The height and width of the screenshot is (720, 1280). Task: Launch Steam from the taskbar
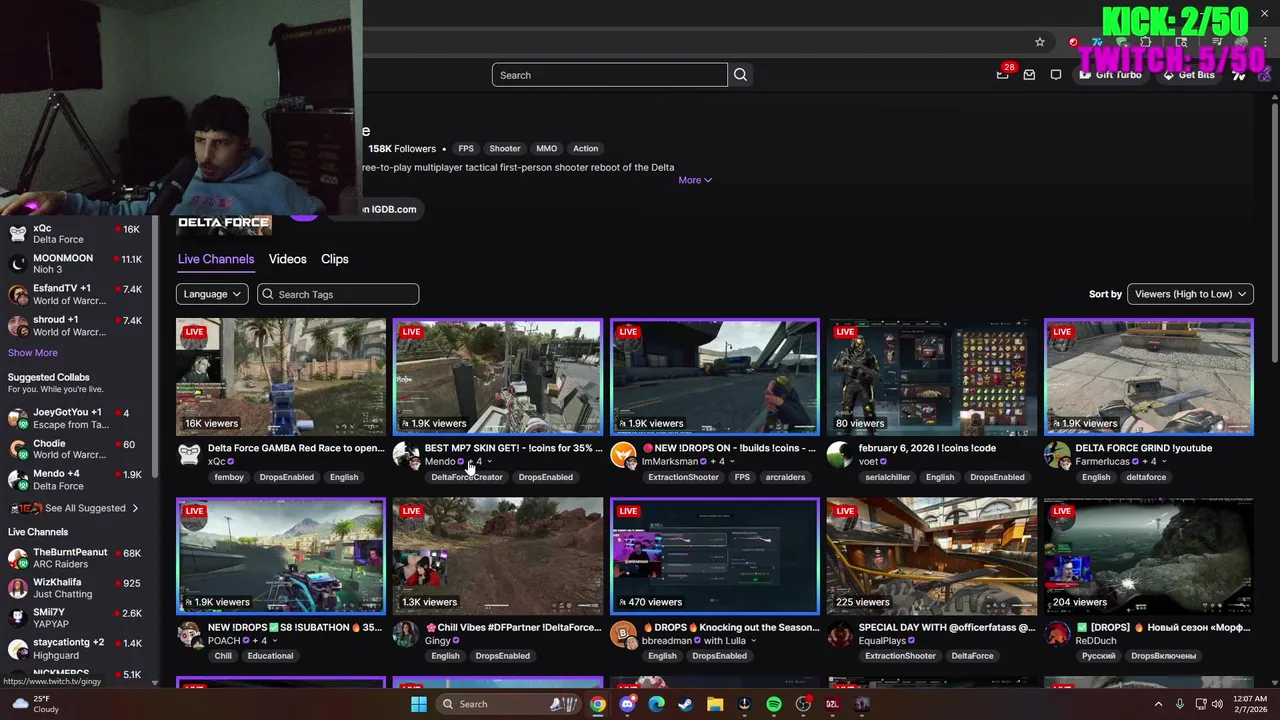tap(685, 704)
